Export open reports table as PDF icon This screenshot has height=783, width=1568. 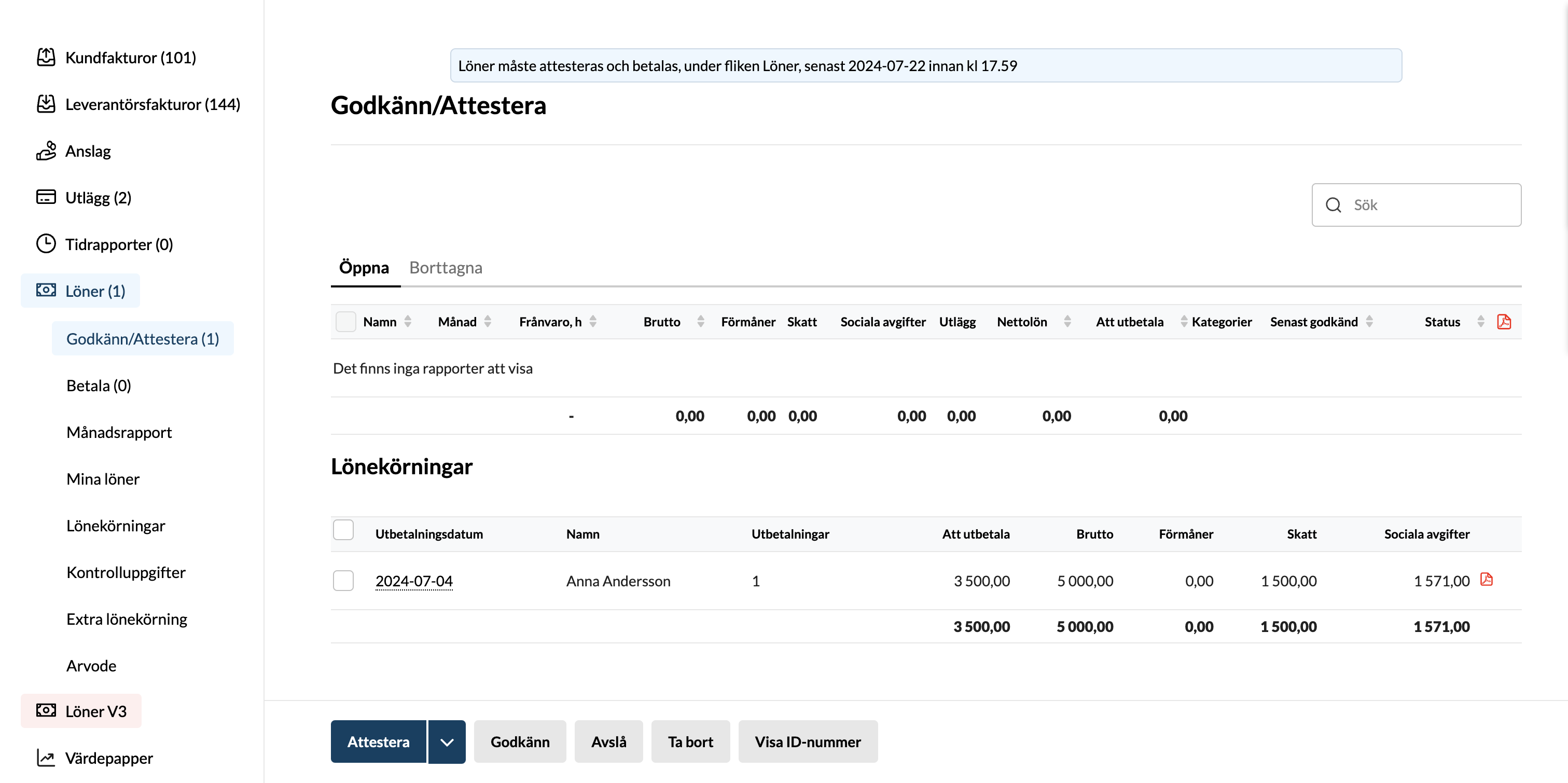(1504, 322)
